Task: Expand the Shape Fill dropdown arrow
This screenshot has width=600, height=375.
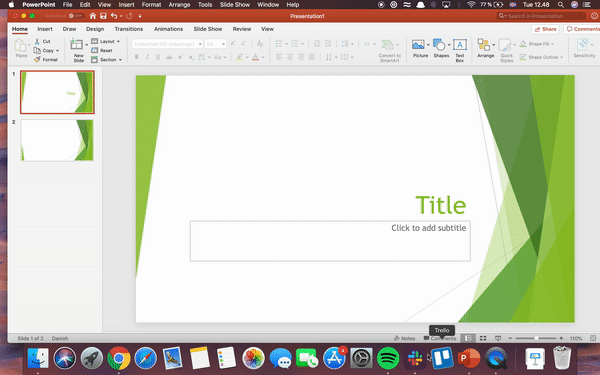Action: click(553, 44)
